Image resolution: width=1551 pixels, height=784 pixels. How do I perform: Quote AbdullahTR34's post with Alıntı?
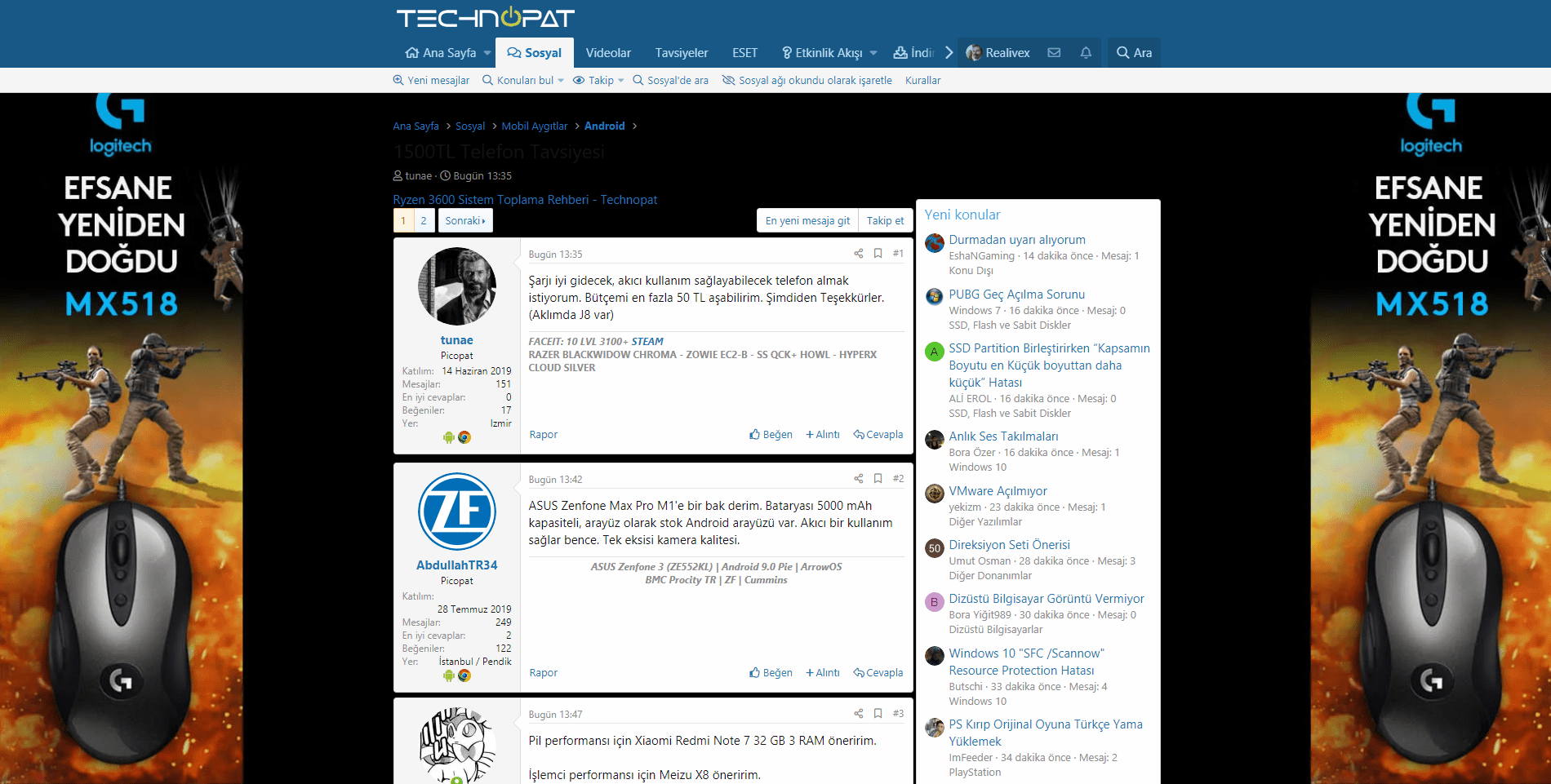coord(823,673)
